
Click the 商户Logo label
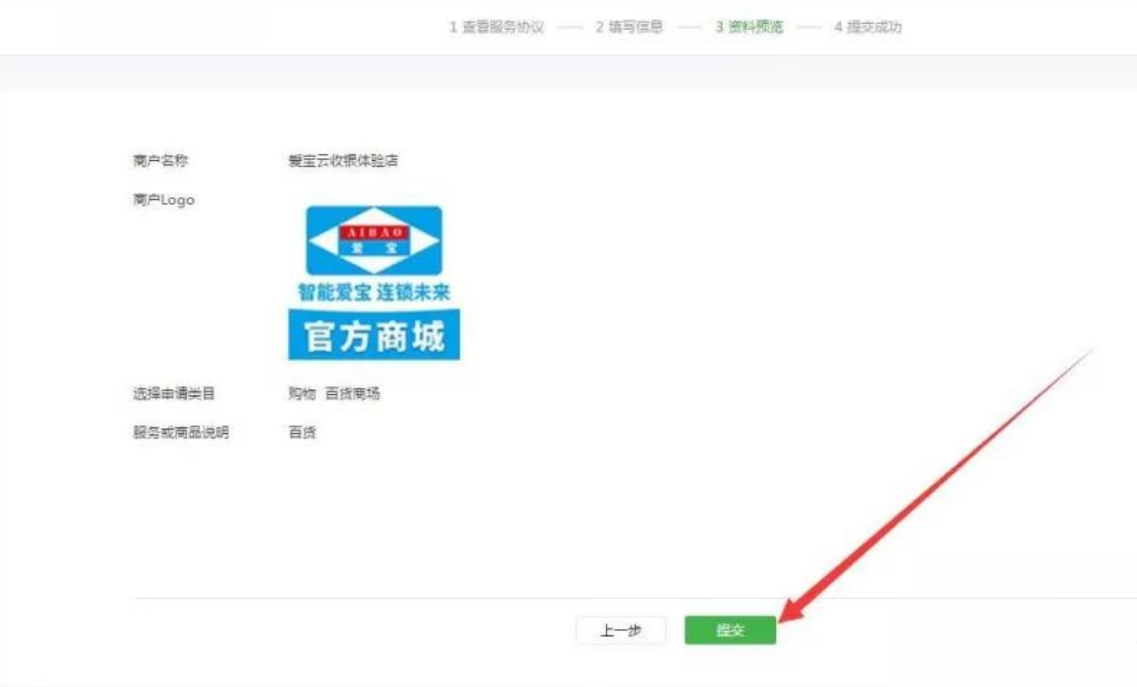tap(164, 199)
